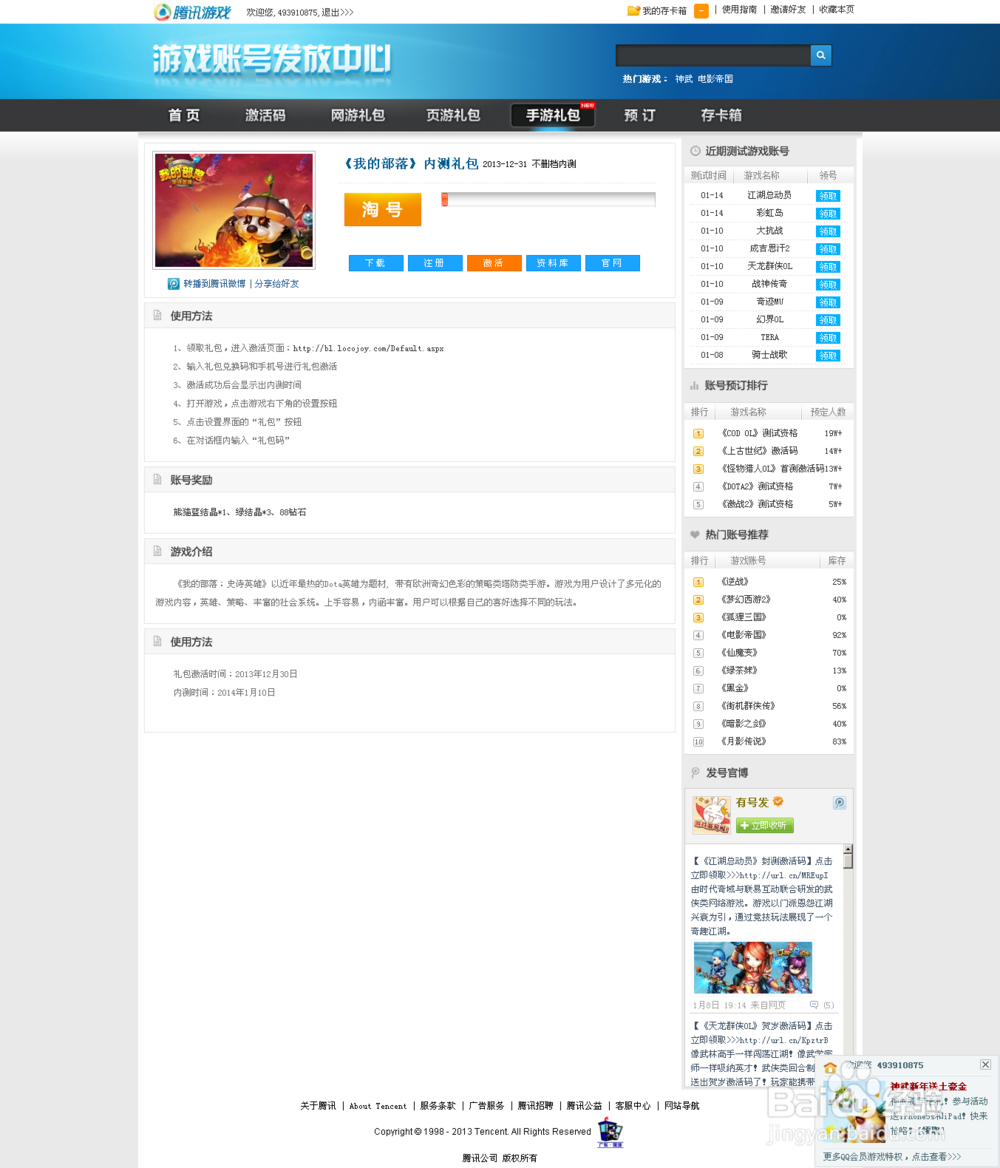Open 服务条款 footer link
Screen dimensions: 1000x1168
[437, 1106]
